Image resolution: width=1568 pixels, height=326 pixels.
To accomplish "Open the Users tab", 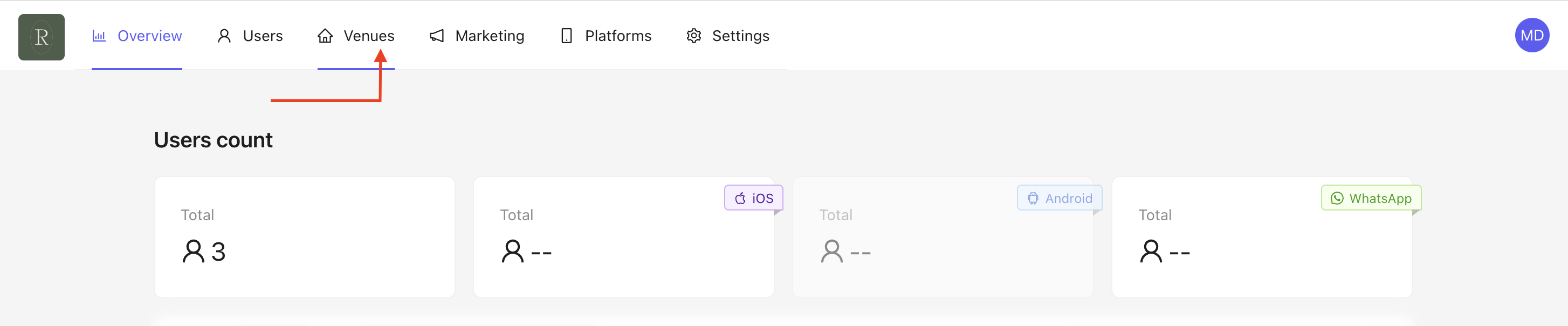I will pos(263,36).
